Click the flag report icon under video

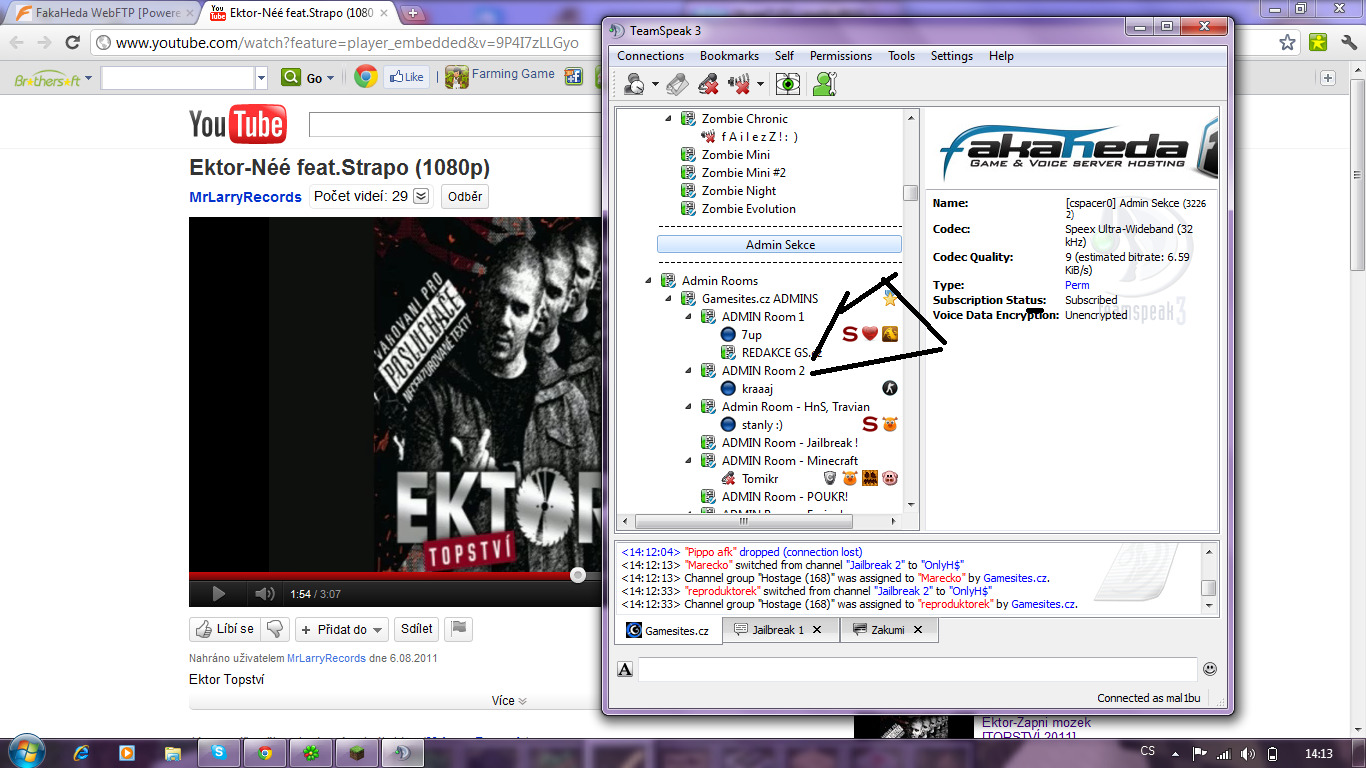[x=458, y=629]
